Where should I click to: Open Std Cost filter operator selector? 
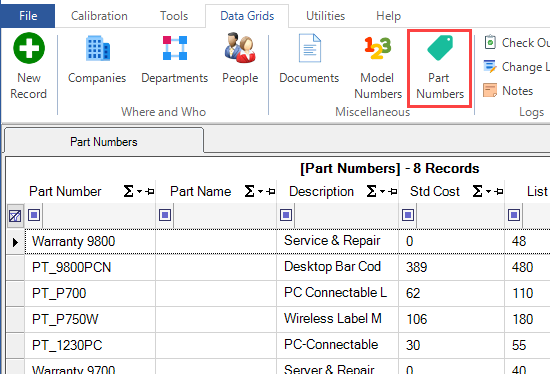pos(408,215)
